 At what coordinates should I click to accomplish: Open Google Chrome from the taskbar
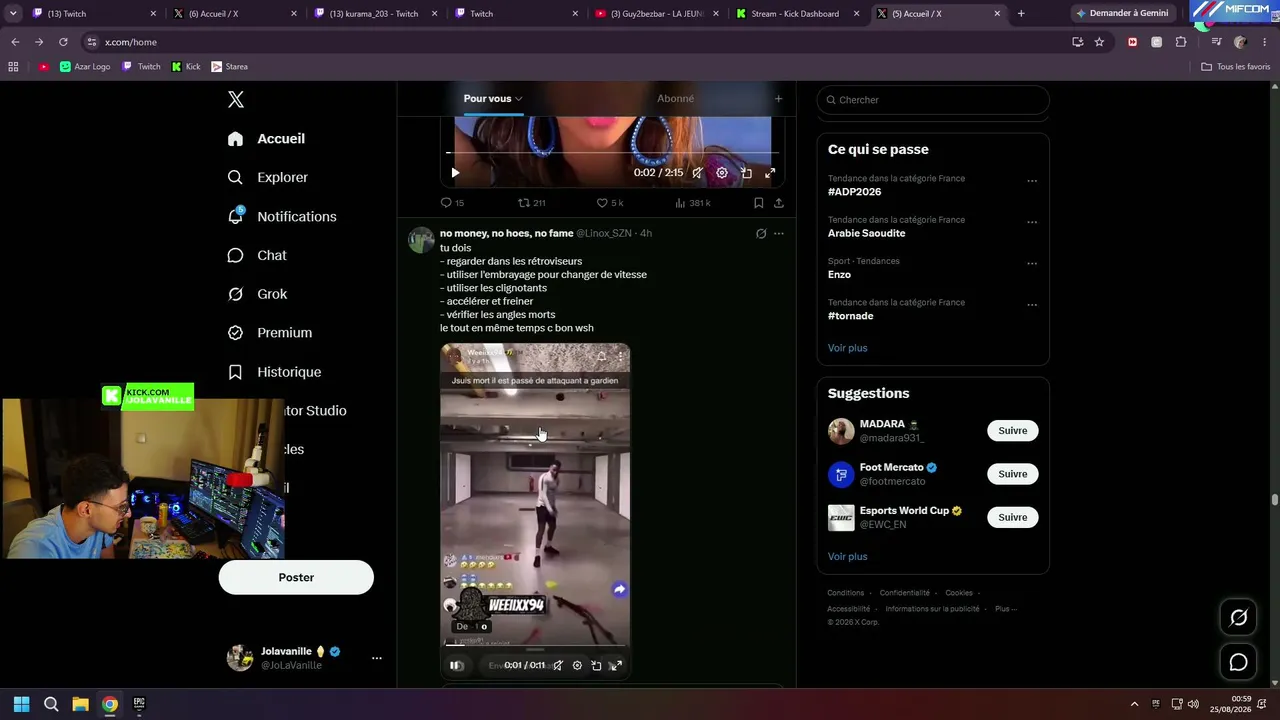pyautogui.click(x=110, y=704)
